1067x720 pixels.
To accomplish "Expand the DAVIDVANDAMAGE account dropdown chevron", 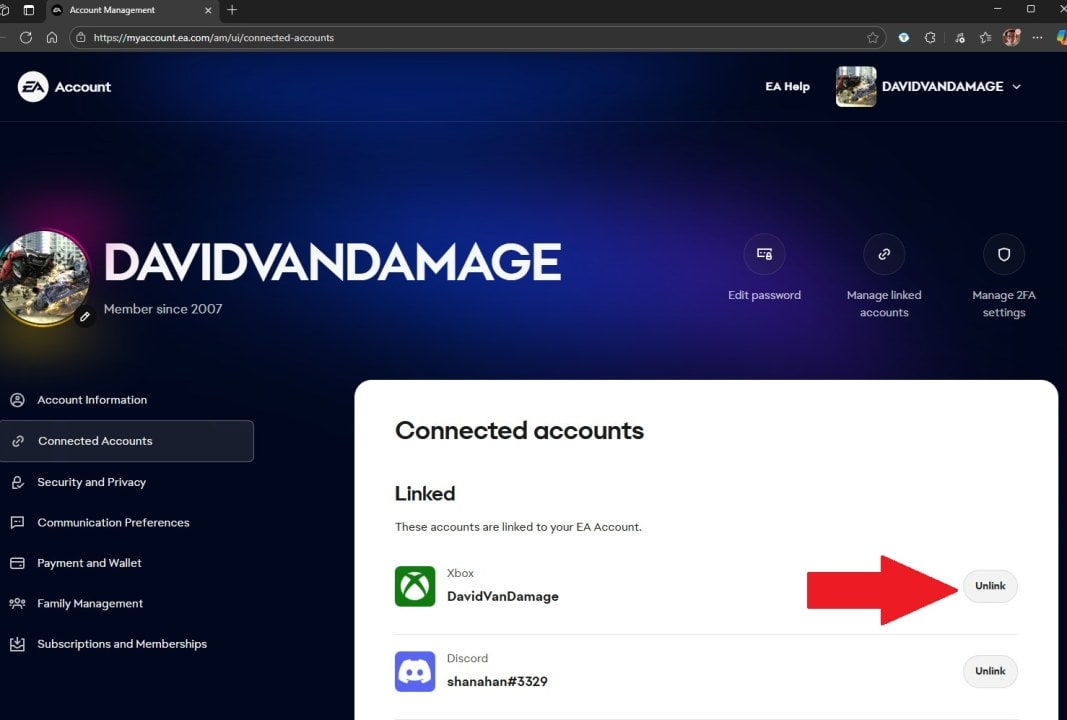I will (x=1017, y=87).
